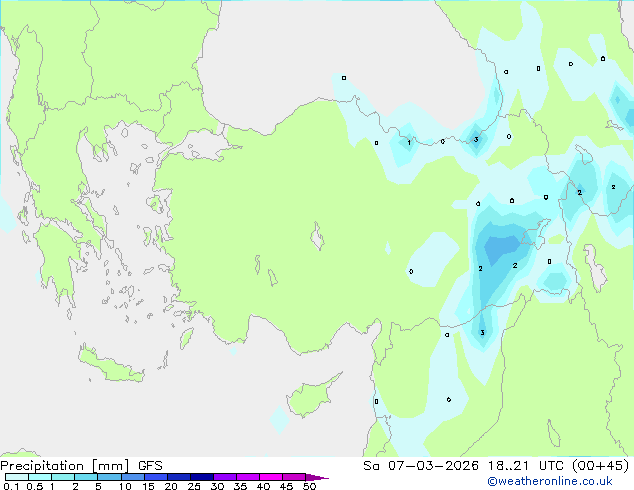Pick the 35–40 mm legend swatch
634x490 pixels.
click(248, 477)
